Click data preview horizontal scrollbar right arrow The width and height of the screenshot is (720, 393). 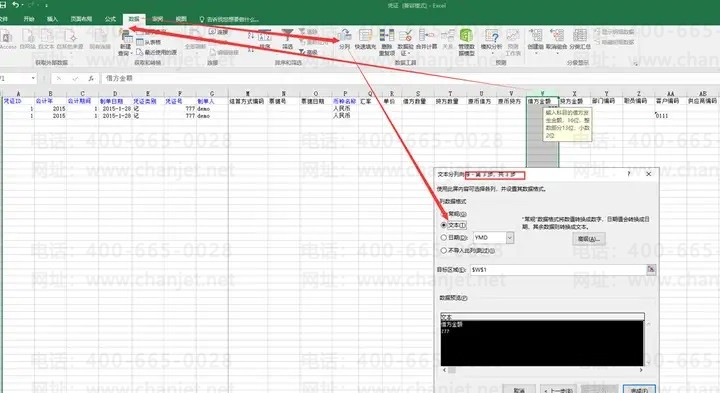[x=641, y=370]
